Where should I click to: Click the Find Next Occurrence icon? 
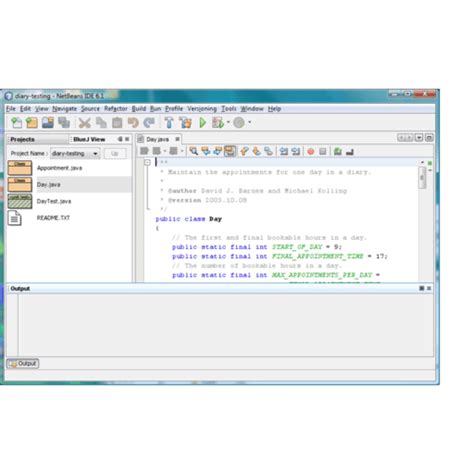pyautogui.click(x=218, y=151)
